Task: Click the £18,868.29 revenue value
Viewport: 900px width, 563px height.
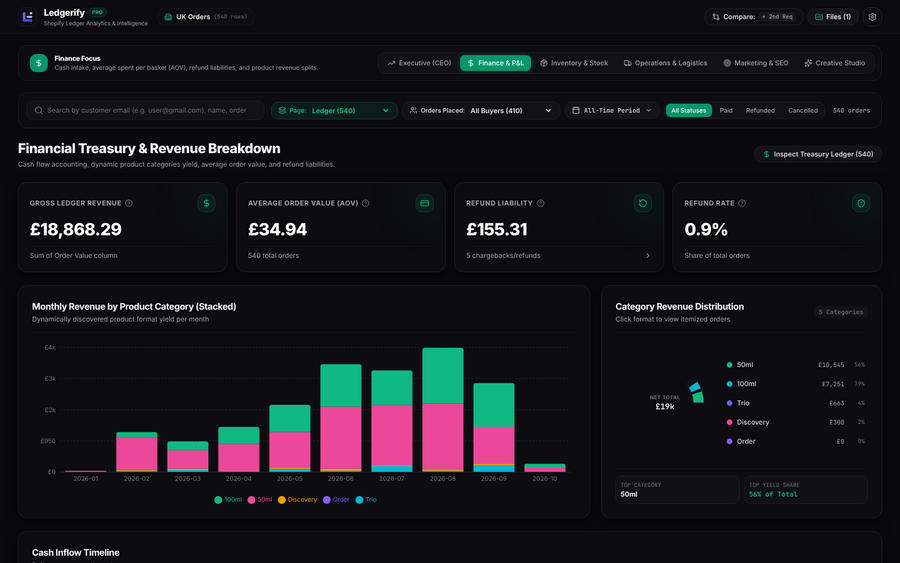Action: (76, 230)
